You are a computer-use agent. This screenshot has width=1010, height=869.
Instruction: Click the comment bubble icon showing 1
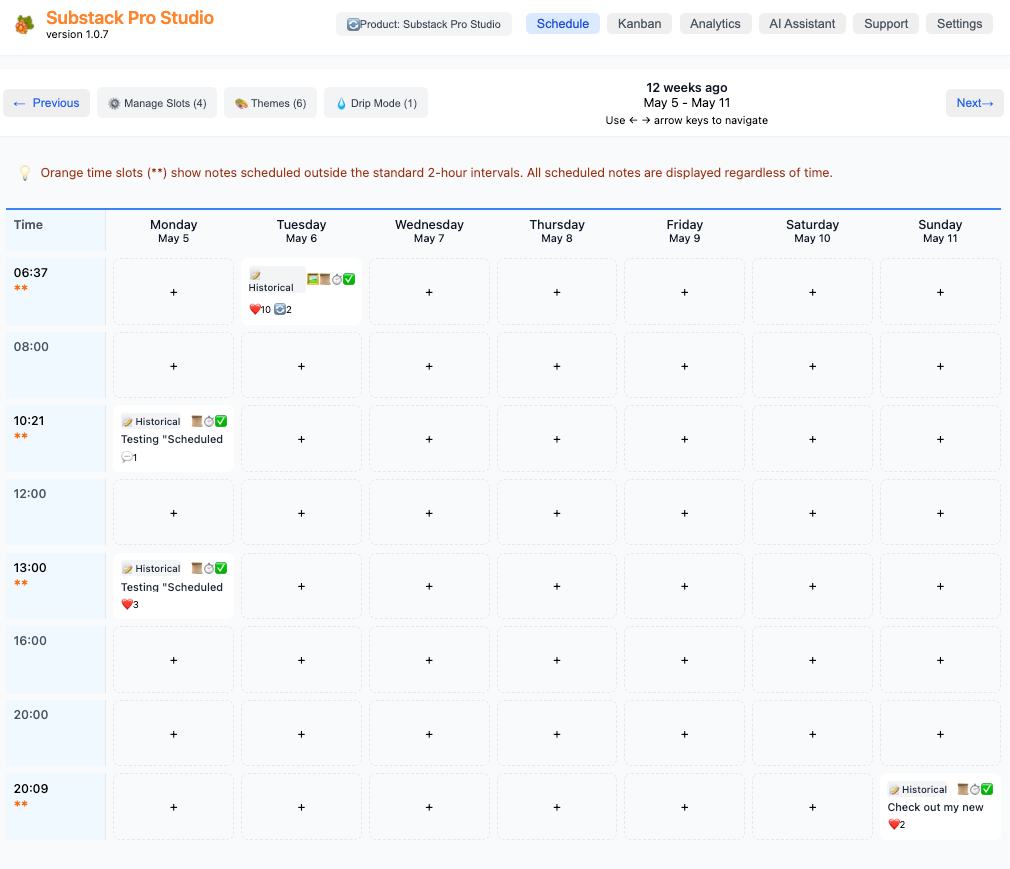coord(126,457)
